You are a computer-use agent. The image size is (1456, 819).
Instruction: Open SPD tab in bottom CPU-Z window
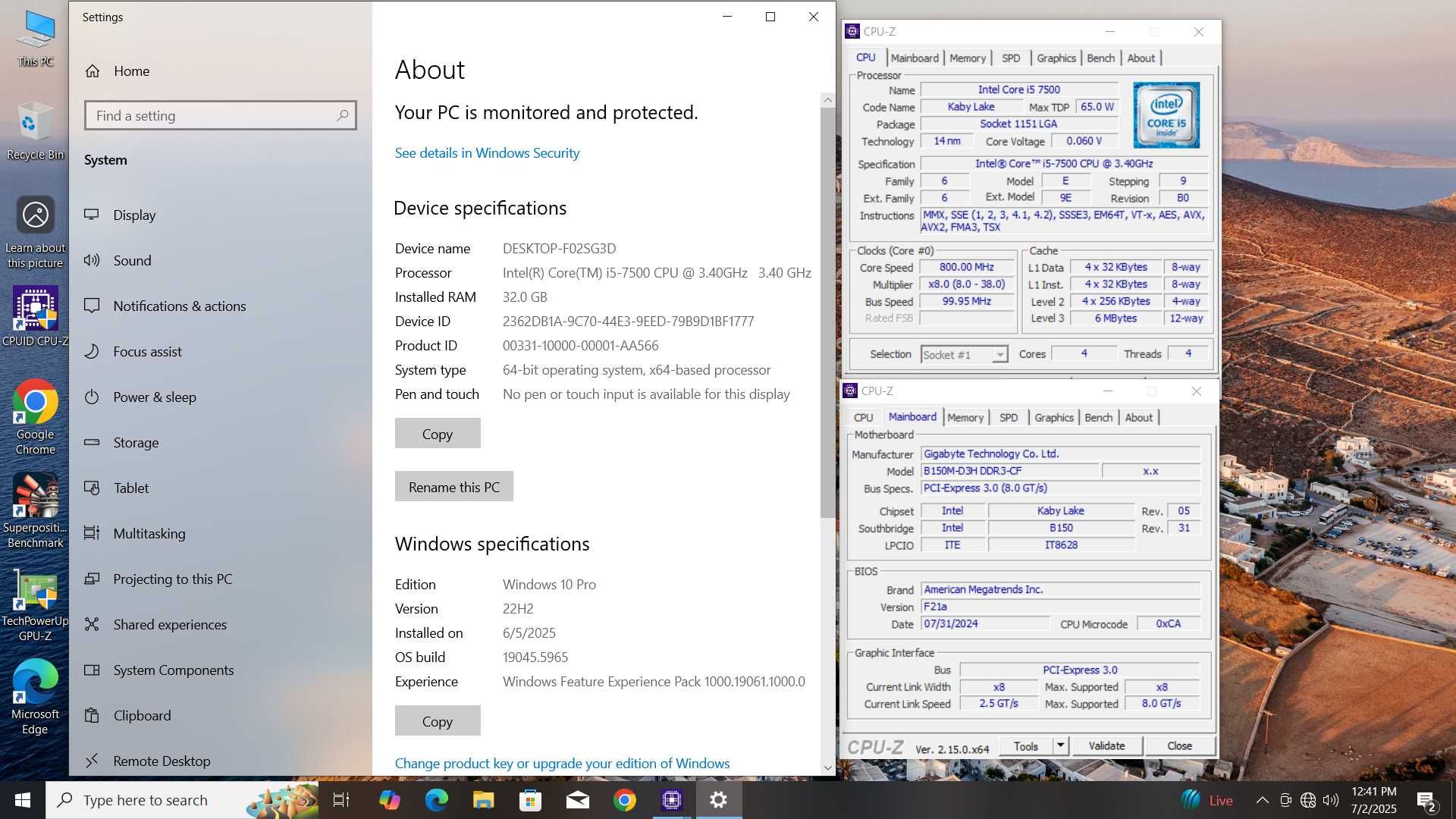click(1009, 418)
